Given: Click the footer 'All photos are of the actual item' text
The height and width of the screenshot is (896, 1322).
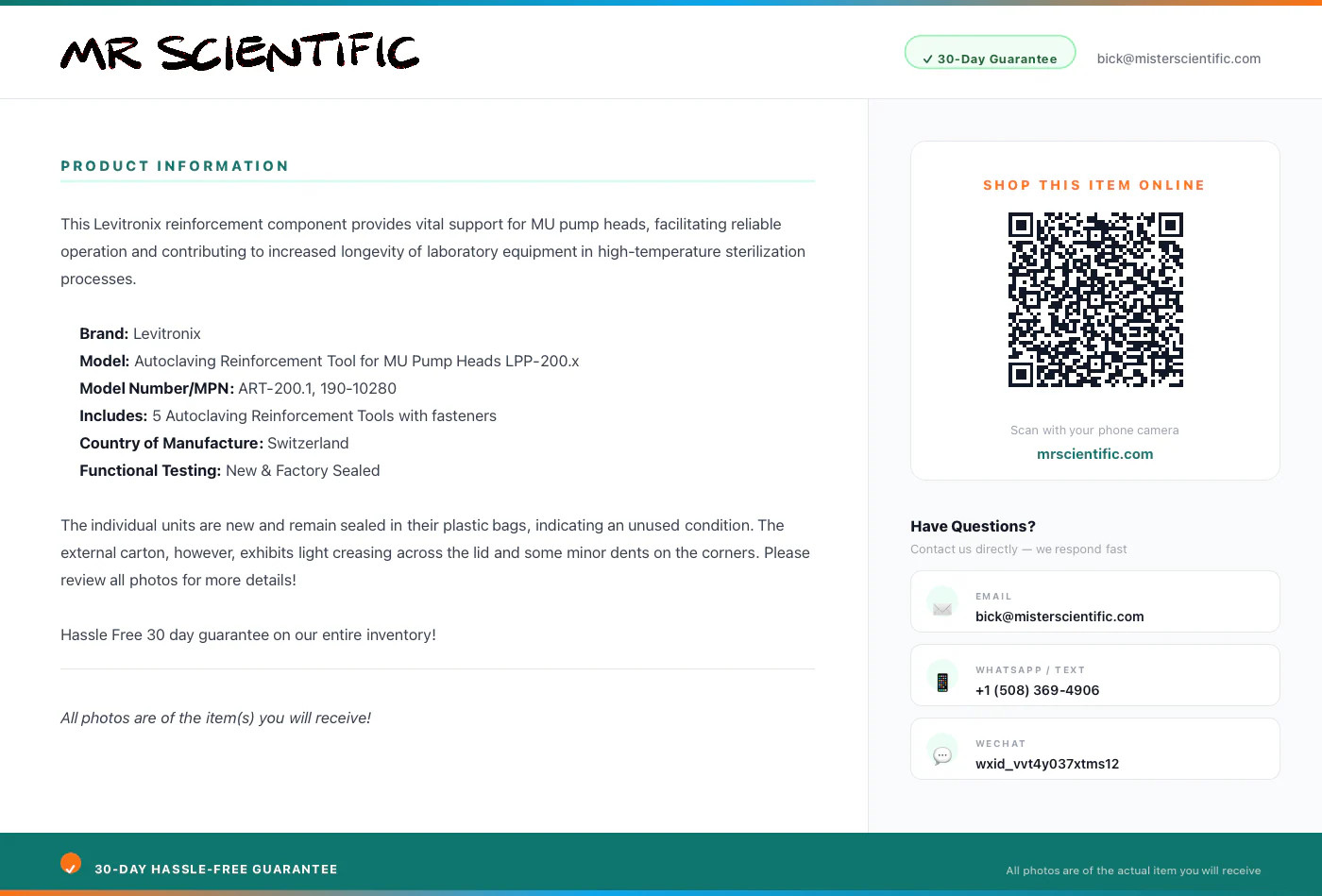Looking at the screenshot, I should tap(1133, 871).
